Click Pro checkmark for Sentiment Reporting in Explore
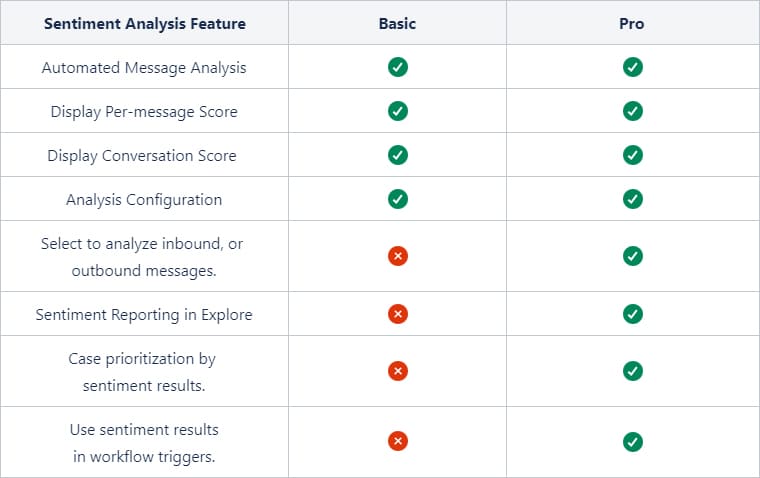 633,314
